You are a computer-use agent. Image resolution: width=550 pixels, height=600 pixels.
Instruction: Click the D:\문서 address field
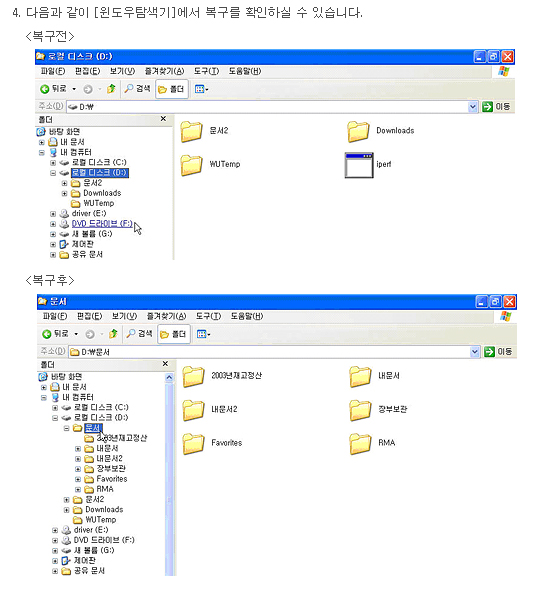pyautogui.click(x=269, y=352)
